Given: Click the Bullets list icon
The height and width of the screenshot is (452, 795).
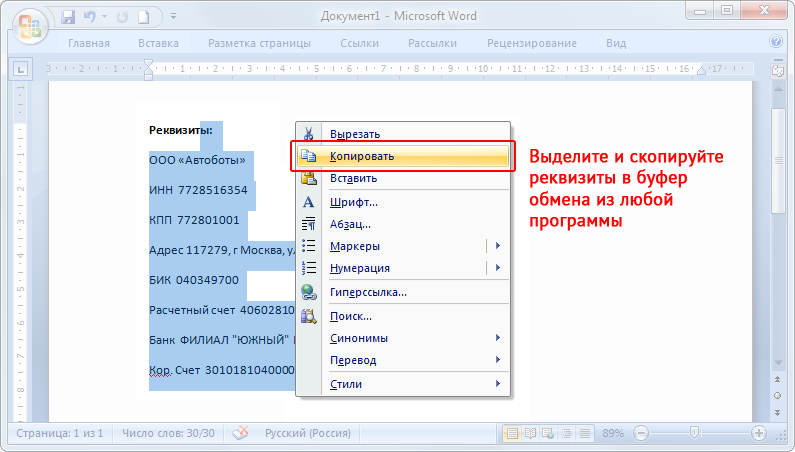Looking at the screenshot, I should pos(308,246).
